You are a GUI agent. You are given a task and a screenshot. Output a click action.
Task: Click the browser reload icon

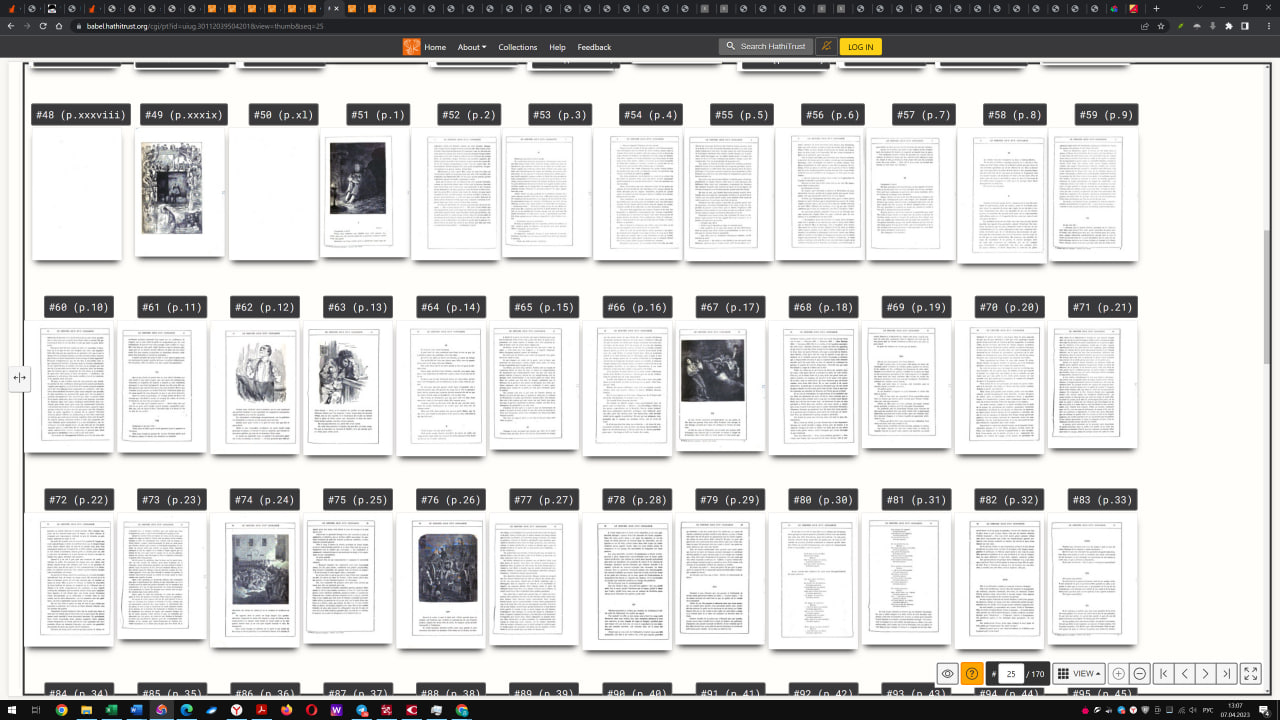43,26
